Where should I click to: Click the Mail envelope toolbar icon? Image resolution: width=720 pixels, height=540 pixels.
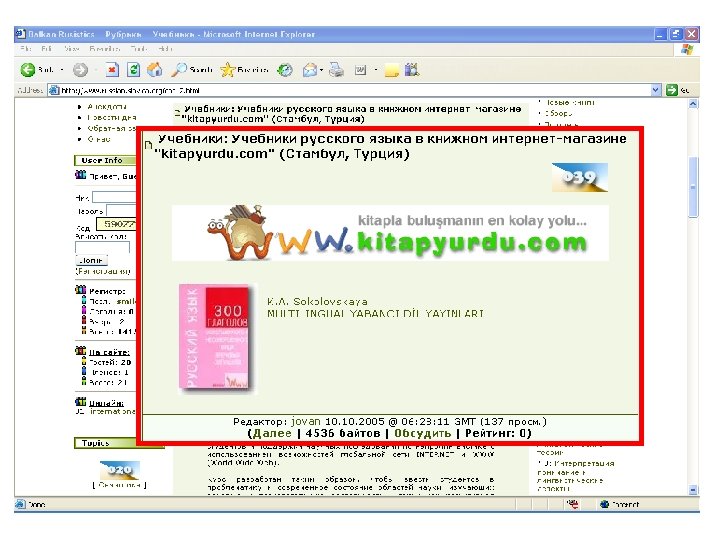coord(309,70)
